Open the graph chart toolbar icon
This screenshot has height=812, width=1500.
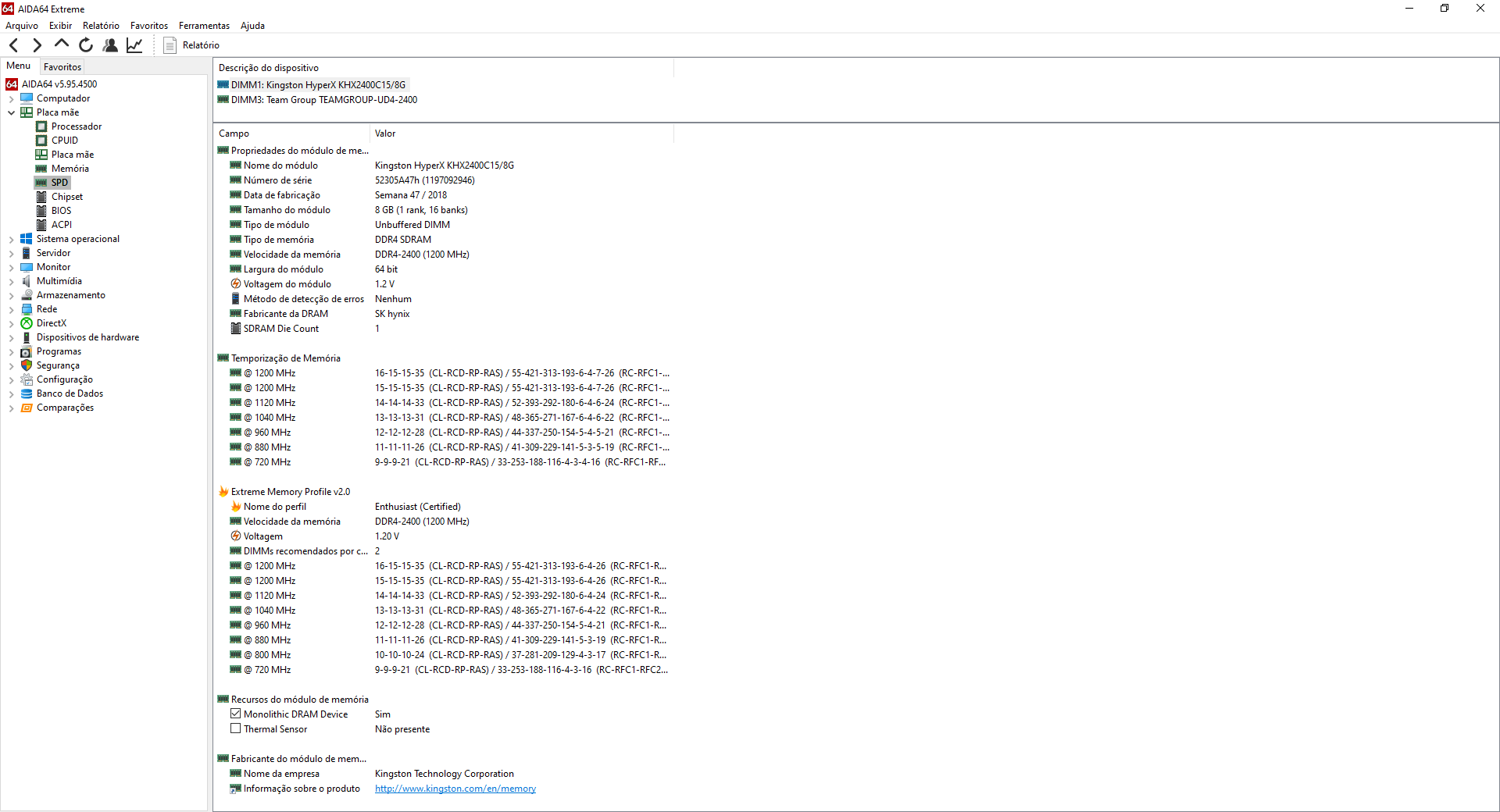point(134,45)
